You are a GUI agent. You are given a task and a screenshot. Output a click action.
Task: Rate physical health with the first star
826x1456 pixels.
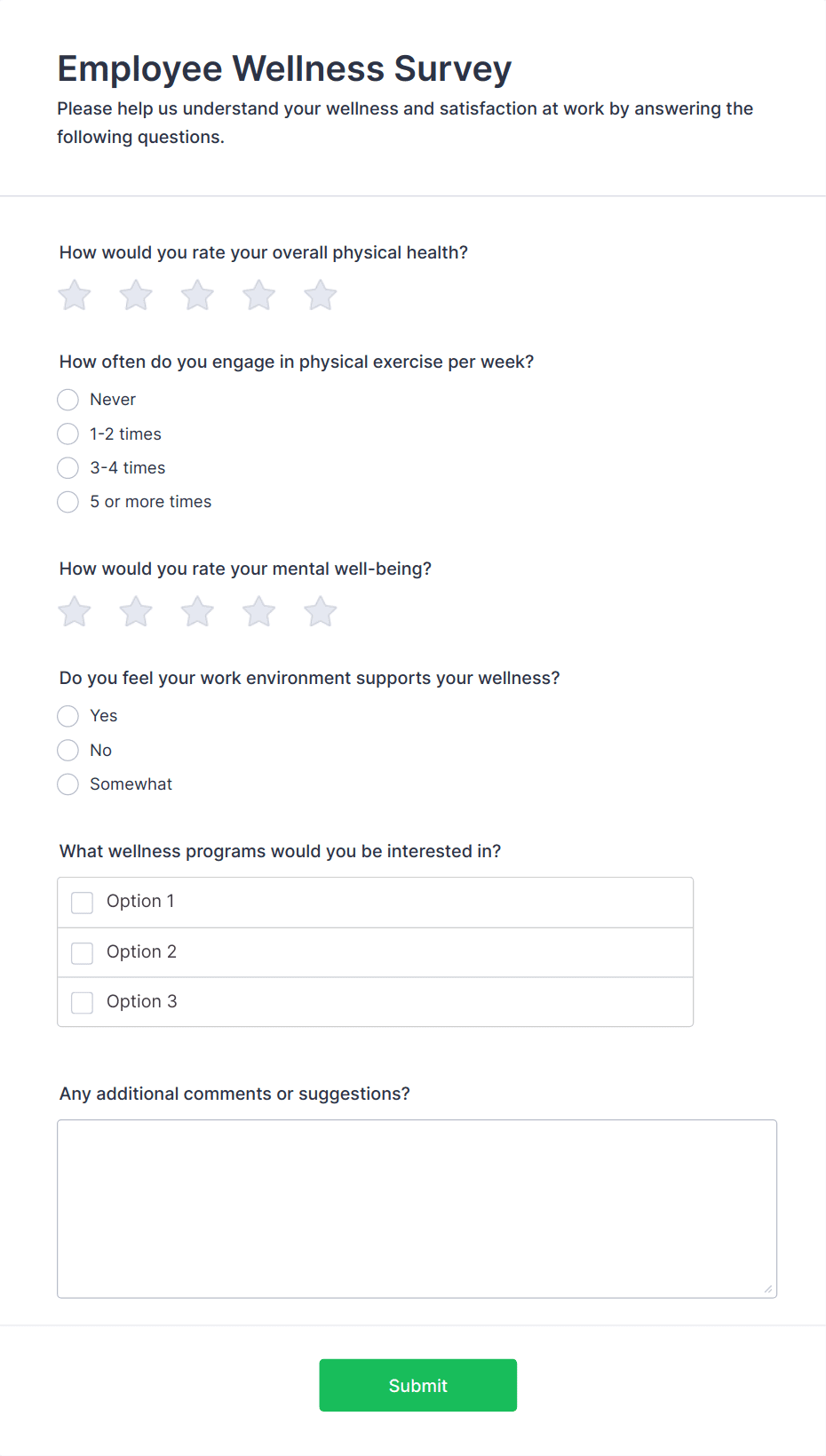pos(75,295)
